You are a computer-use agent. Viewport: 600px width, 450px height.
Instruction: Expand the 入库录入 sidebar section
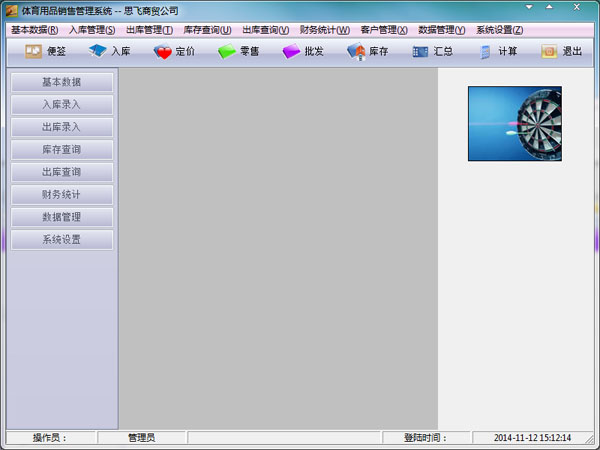click(x=62, y=104)
